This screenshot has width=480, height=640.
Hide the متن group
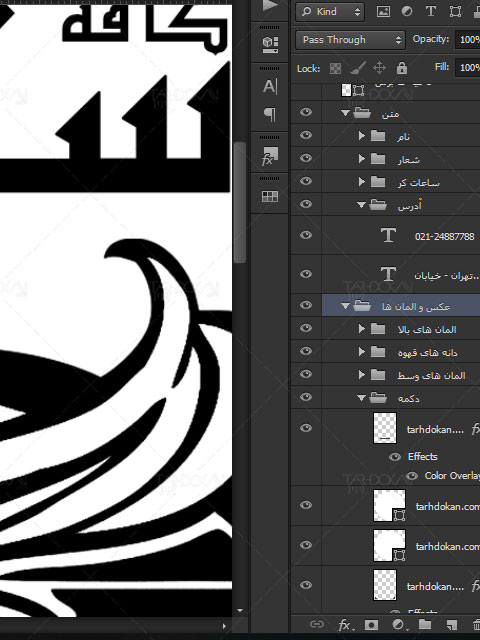point(306,112)
